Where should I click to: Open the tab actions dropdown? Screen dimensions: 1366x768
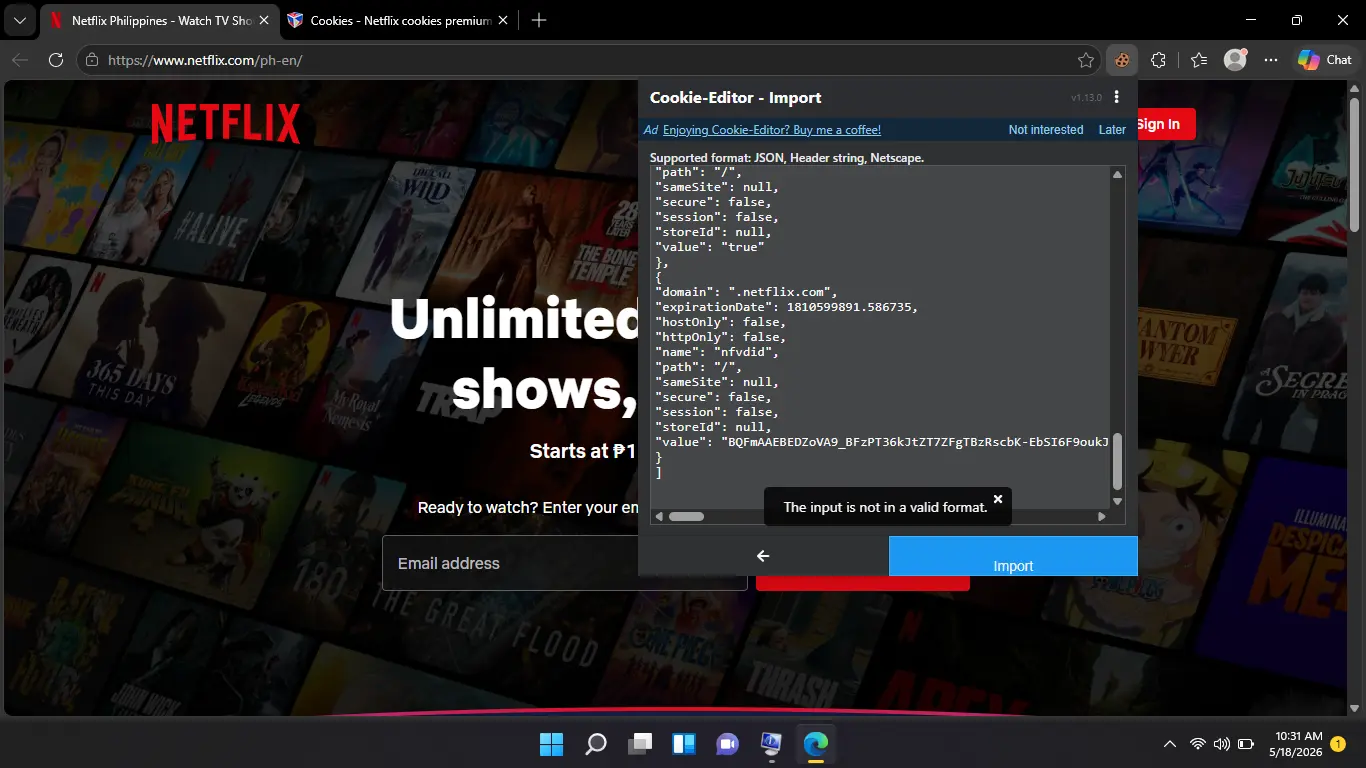19,20
